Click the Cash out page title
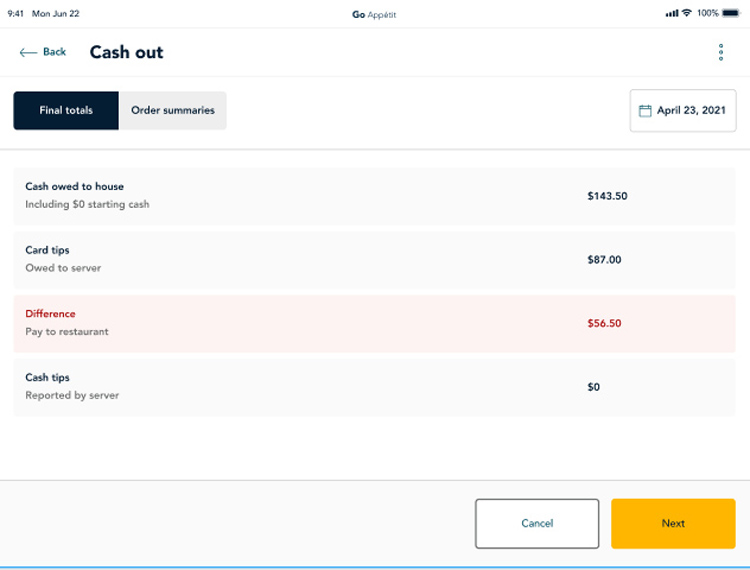 (126, 53)
